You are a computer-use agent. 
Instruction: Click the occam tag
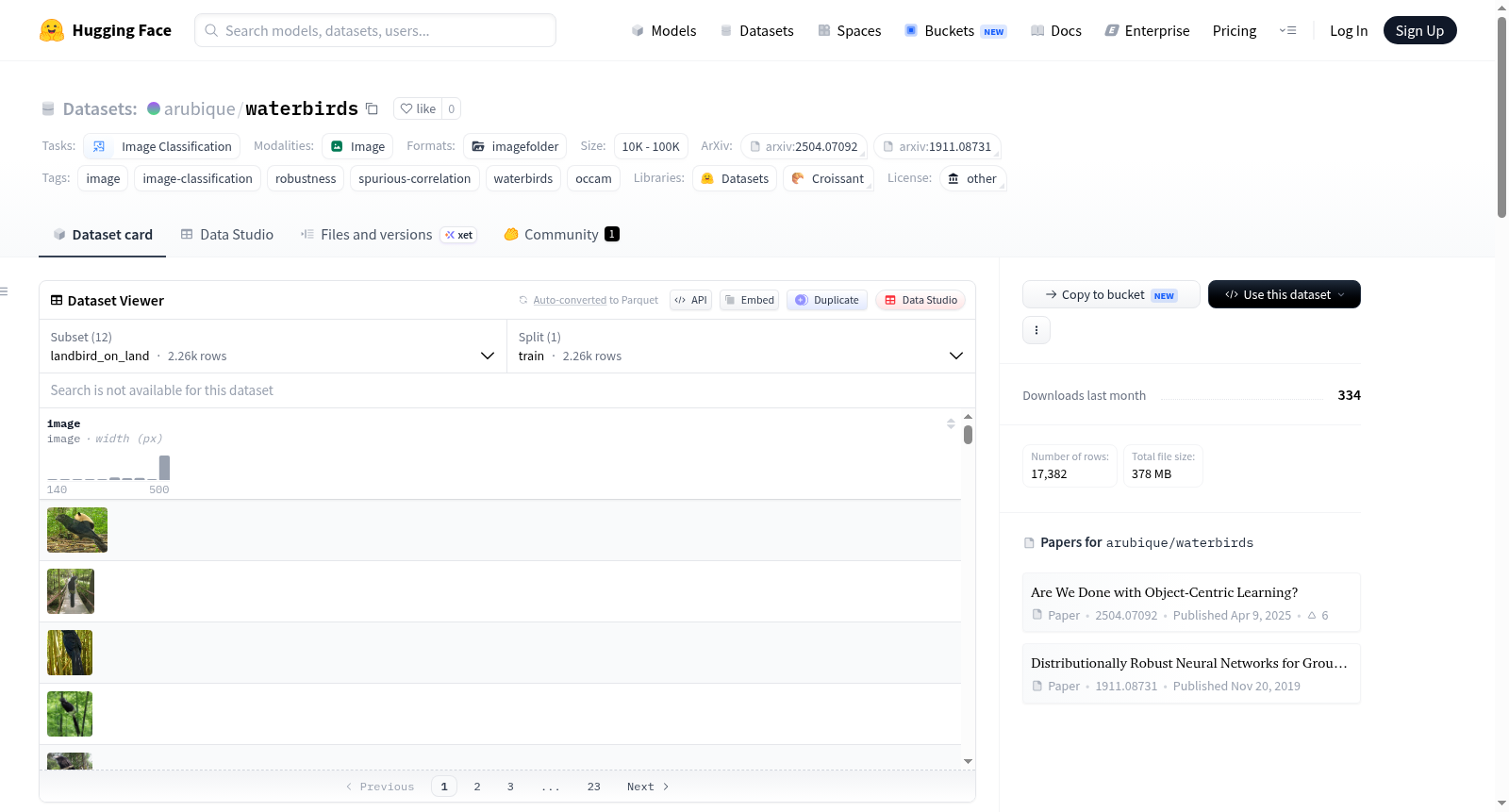(x=593, y=178)
